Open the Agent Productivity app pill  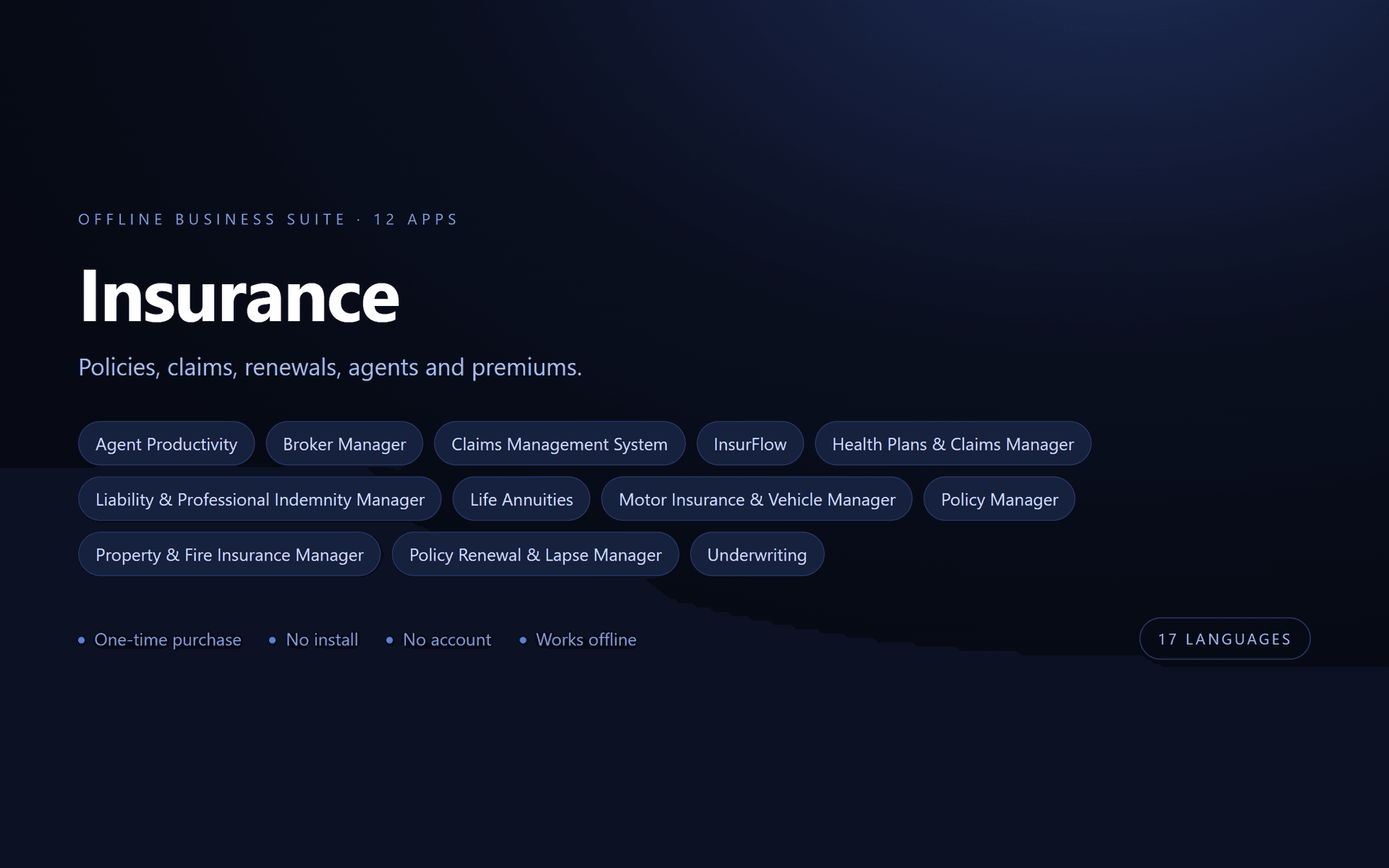pyautogui.click(x=166, y=443)
